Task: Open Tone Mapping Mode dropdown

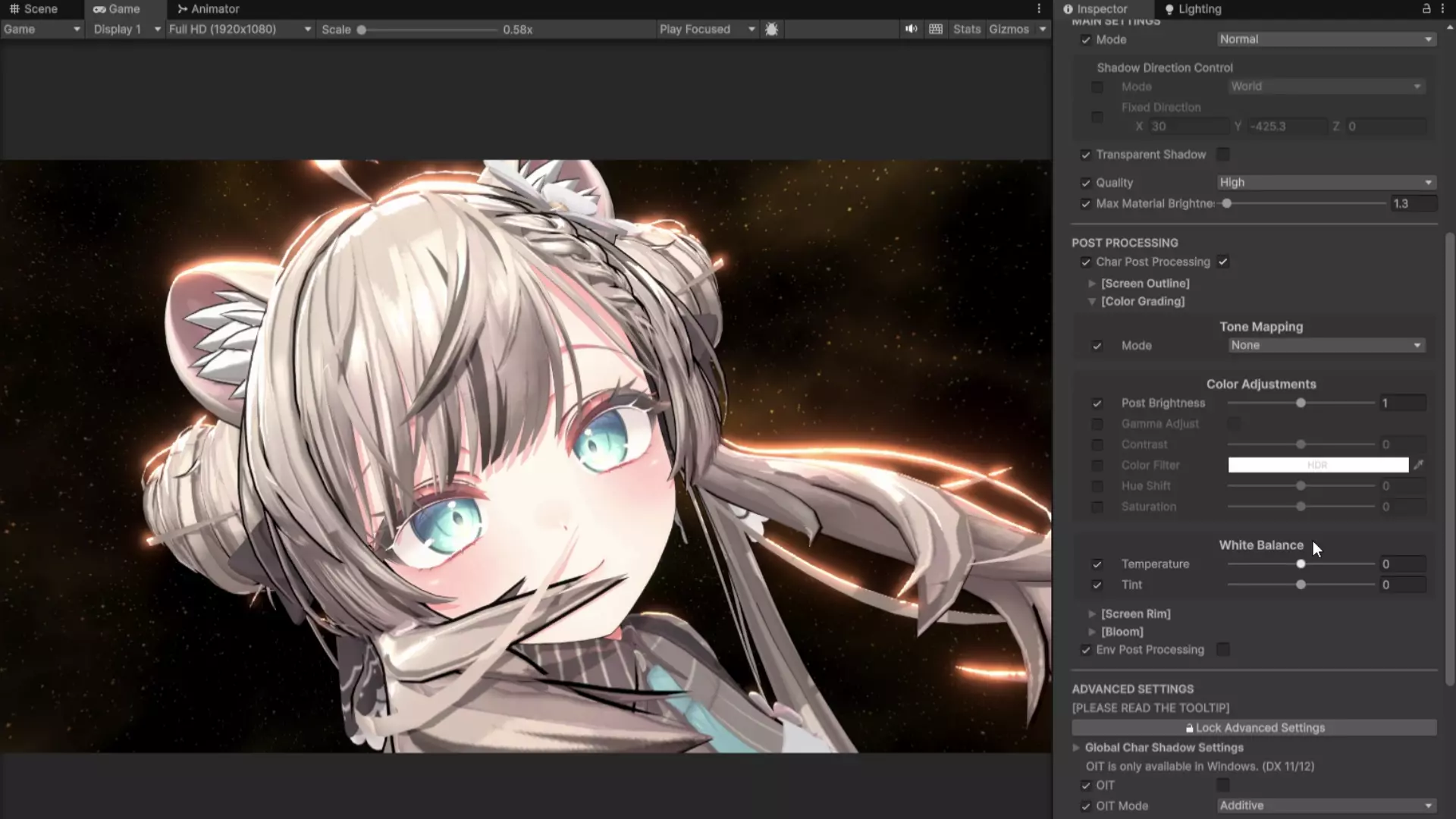Action: pos(1326,346)
